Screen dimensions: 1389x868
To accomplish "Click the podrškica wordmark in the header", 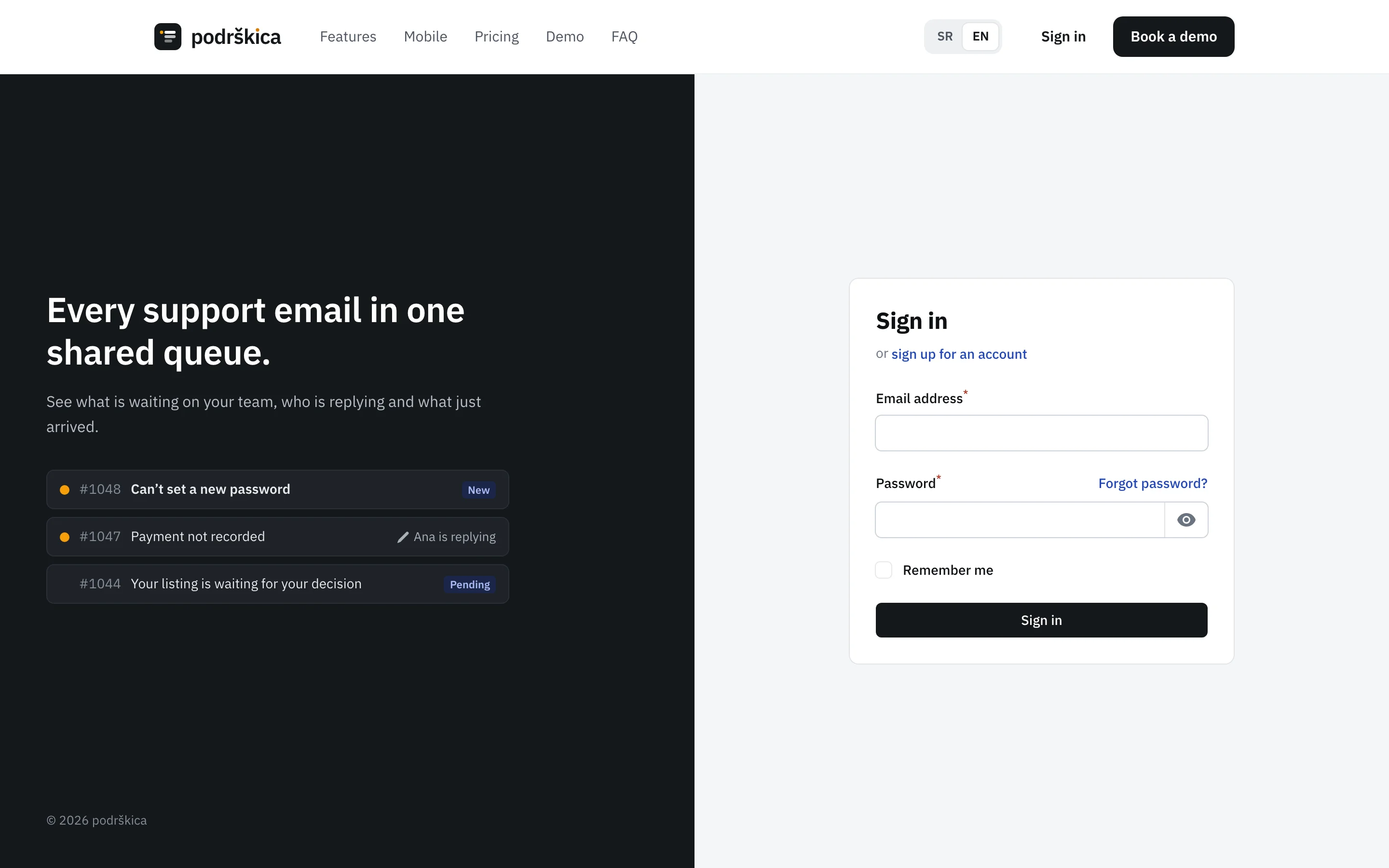I will click(x=236, y=37).
